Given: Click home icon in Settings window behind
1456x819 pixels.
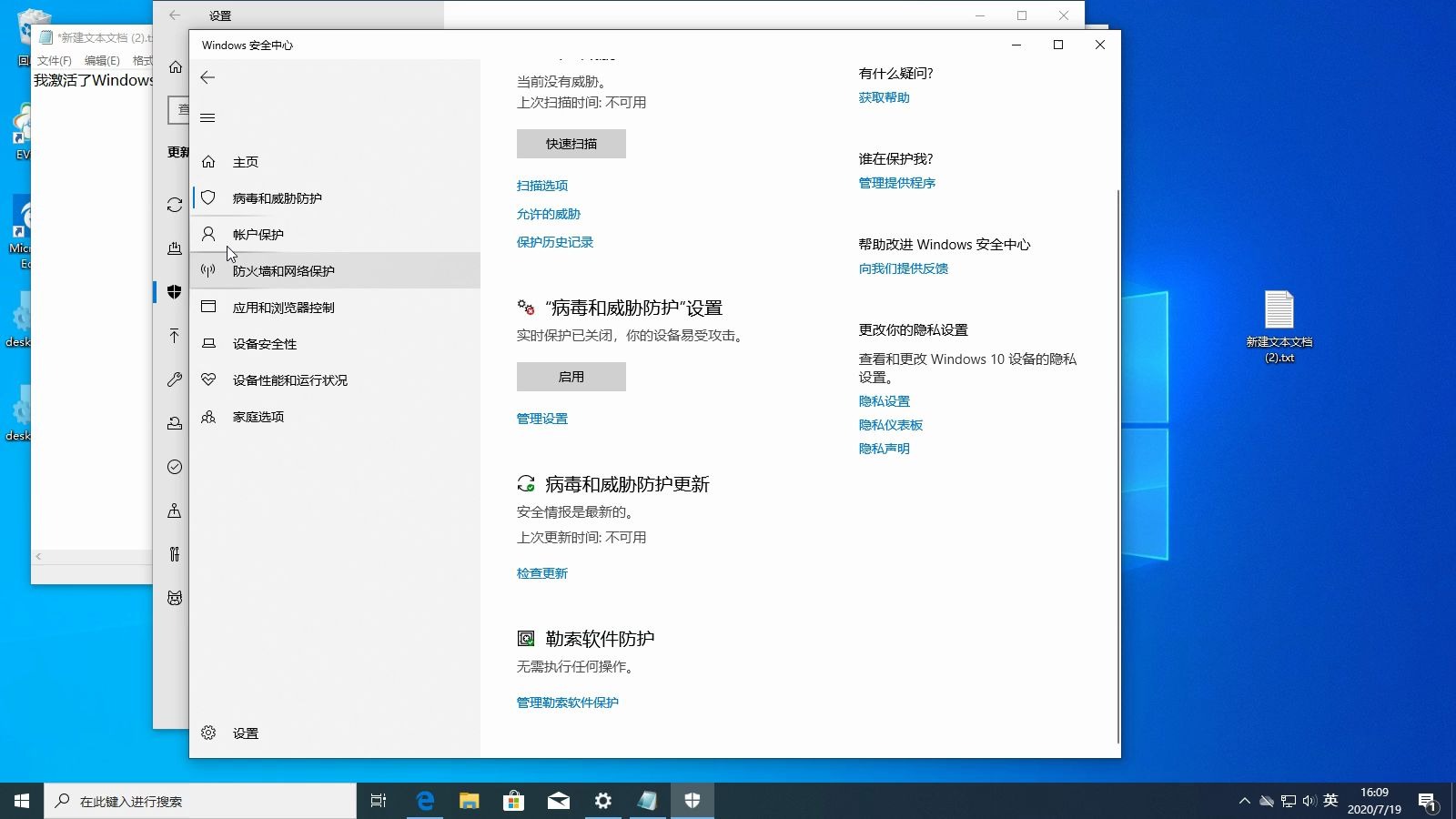Looking at the screenshot, I should coord(176,67).
